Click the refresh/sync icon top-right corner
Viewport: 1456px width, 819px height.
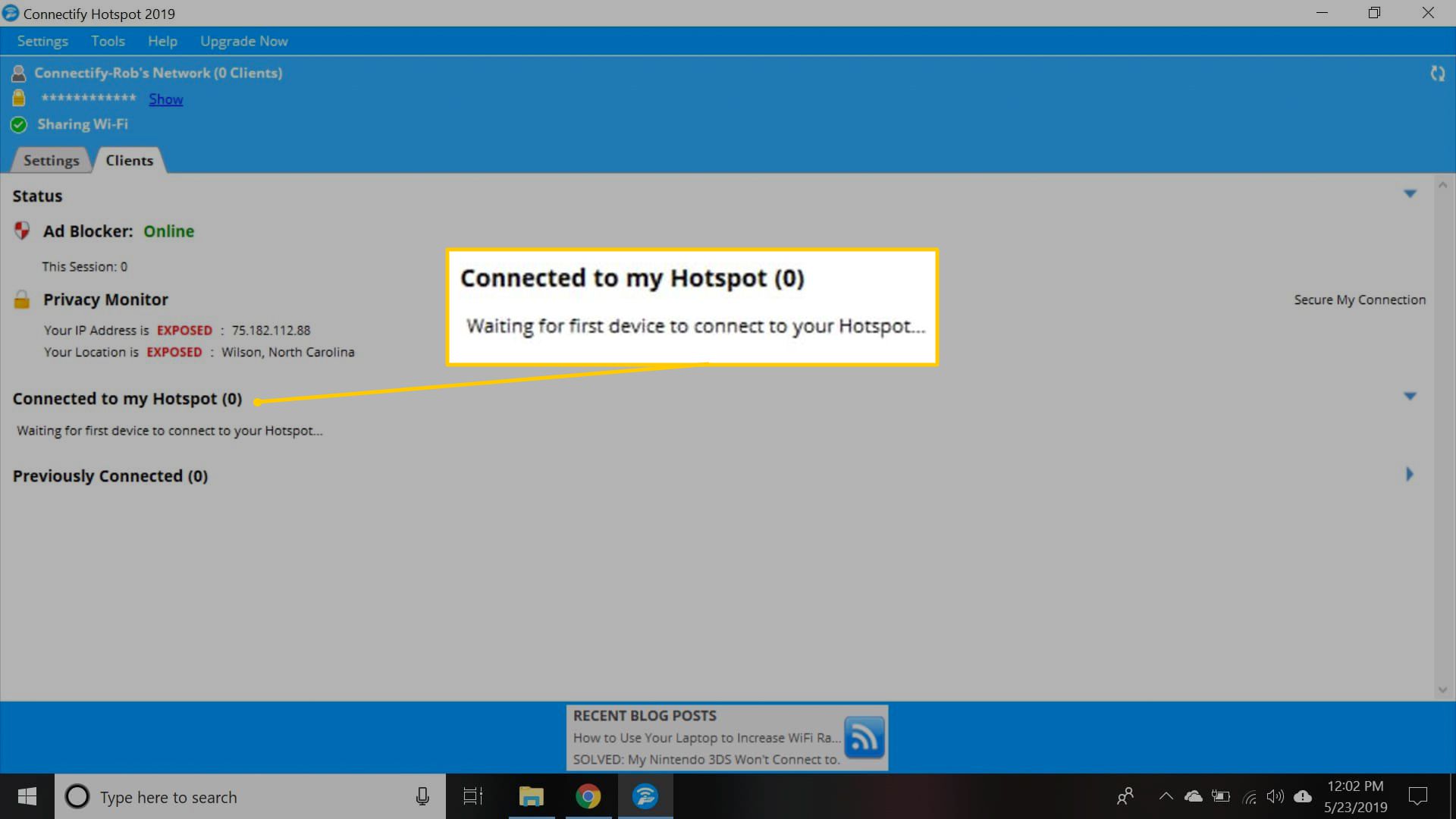tap(1439, 73)
